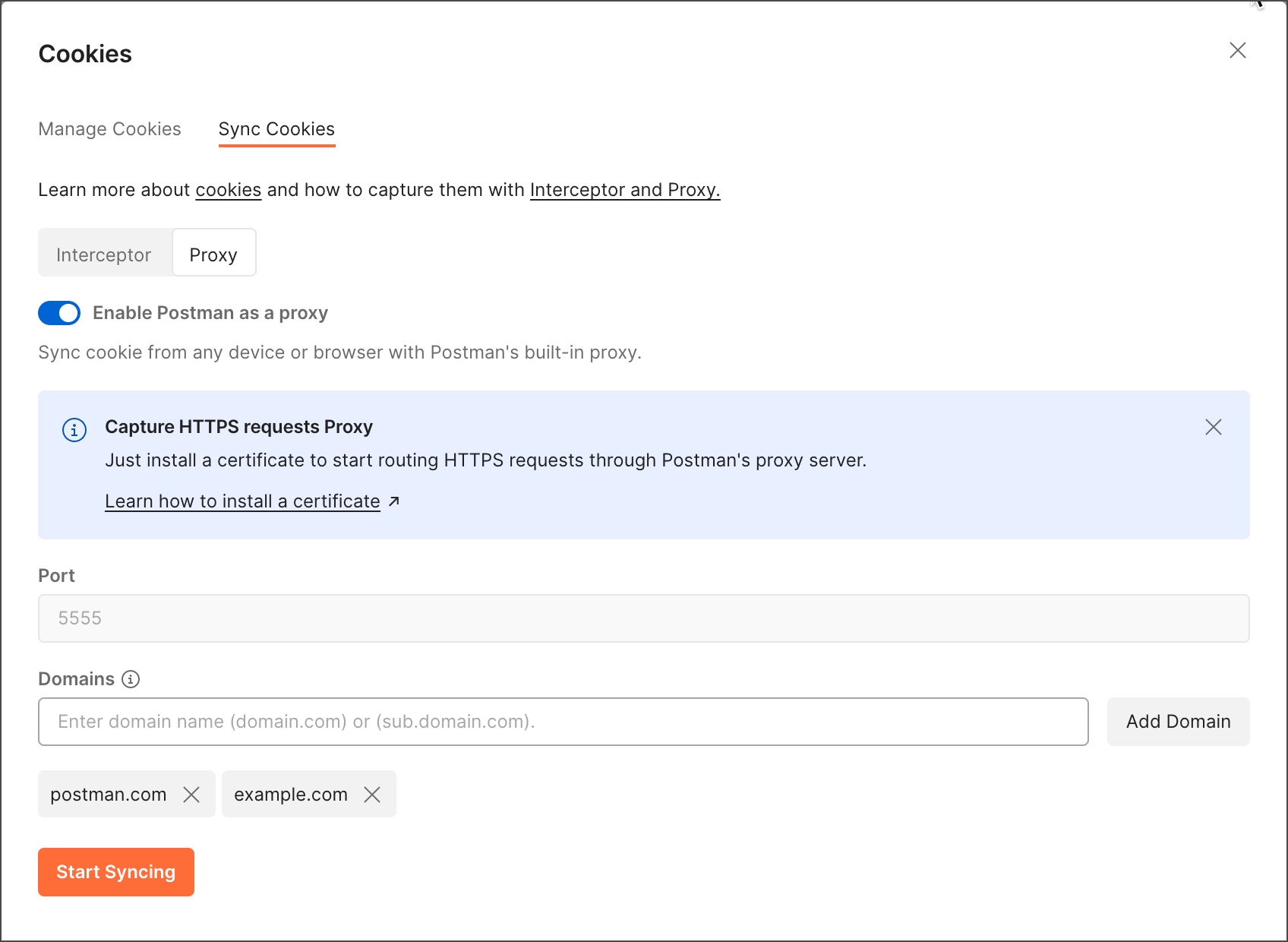This screenshot has height=942, width=1288.
Task: Disable the Enable Postman as a proxy switch
Action: point(59,312)
